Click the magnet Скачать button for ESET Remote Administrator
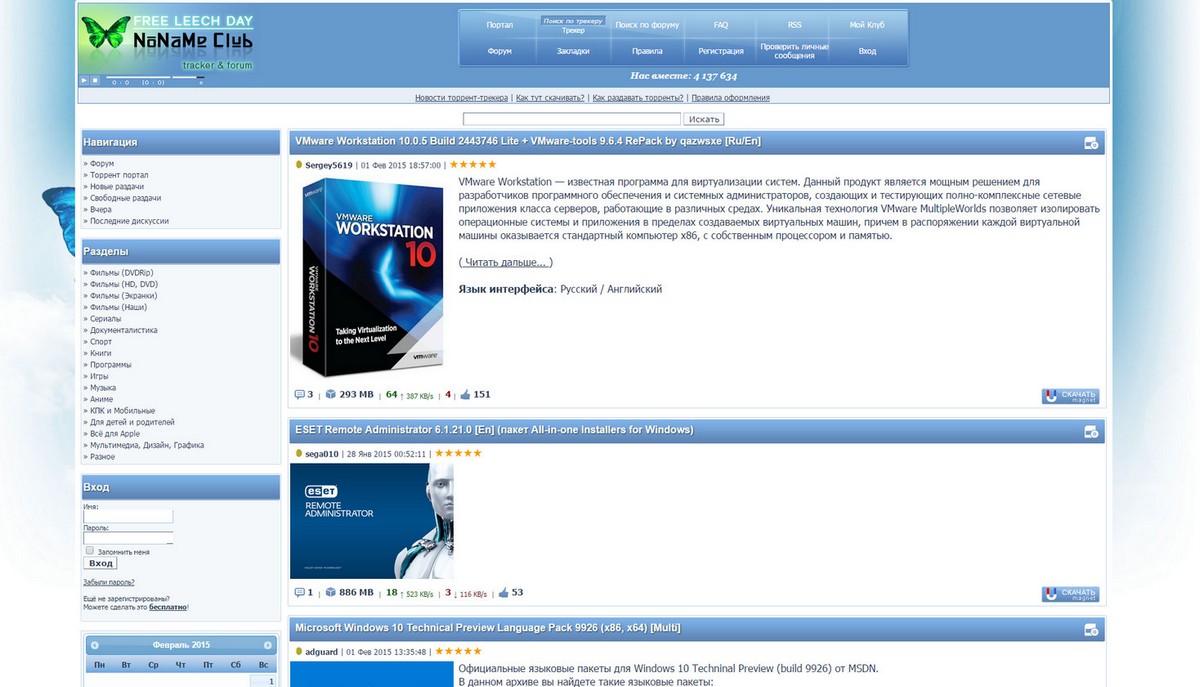This screenshot has height=687, width=1200. pos(1070,593)
